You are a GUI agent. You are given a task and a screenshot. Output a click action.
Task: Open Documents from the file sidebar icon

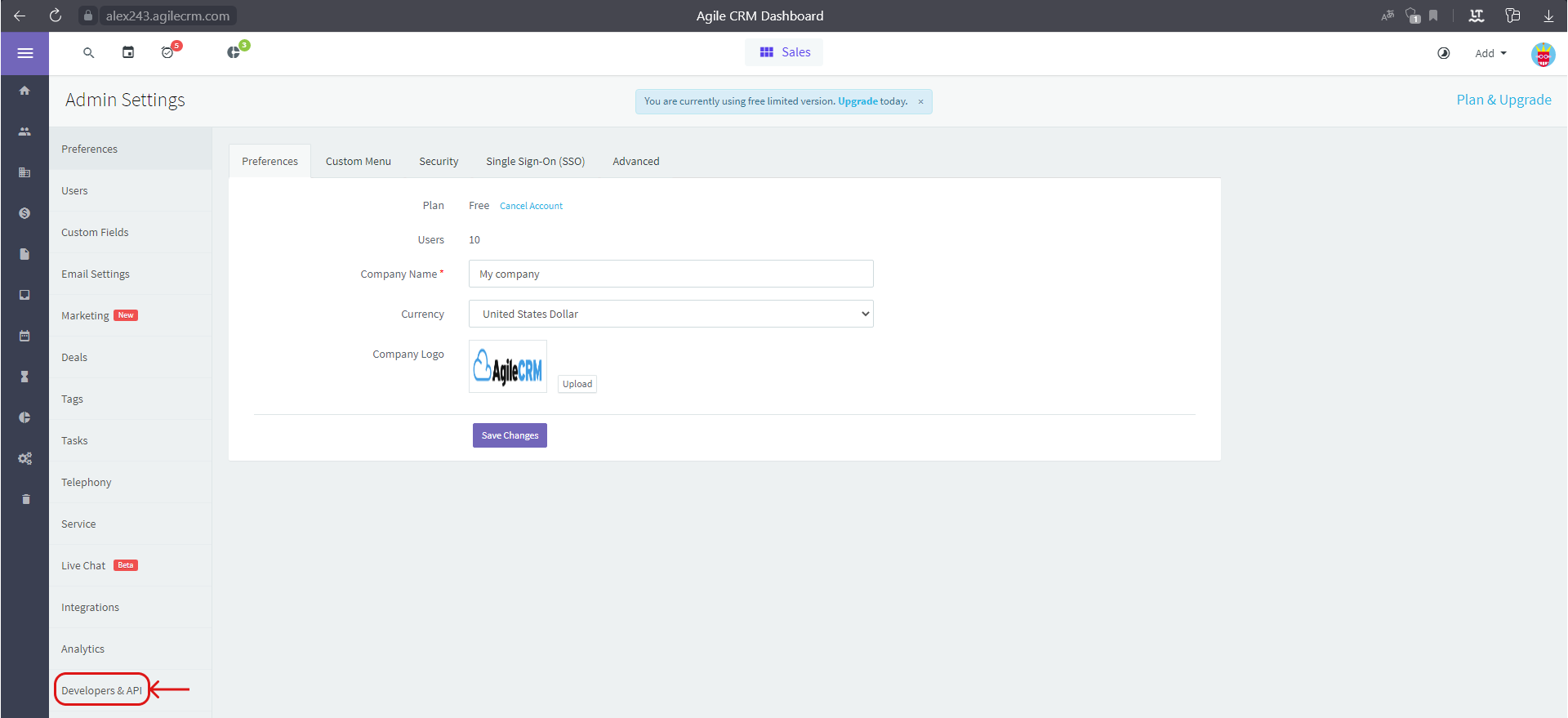[24, 254]
